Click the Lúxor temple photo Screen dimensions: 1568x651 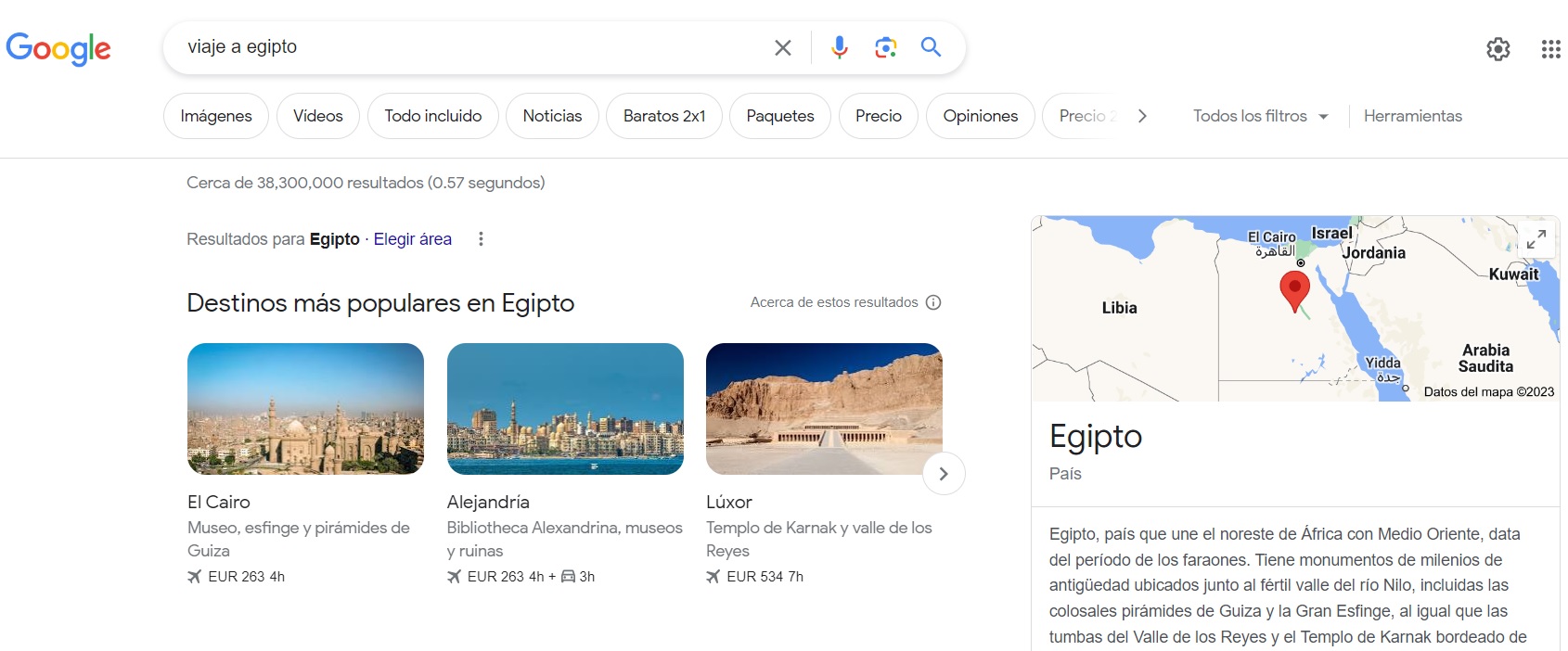pyautogui.click(x=824, y=409)
